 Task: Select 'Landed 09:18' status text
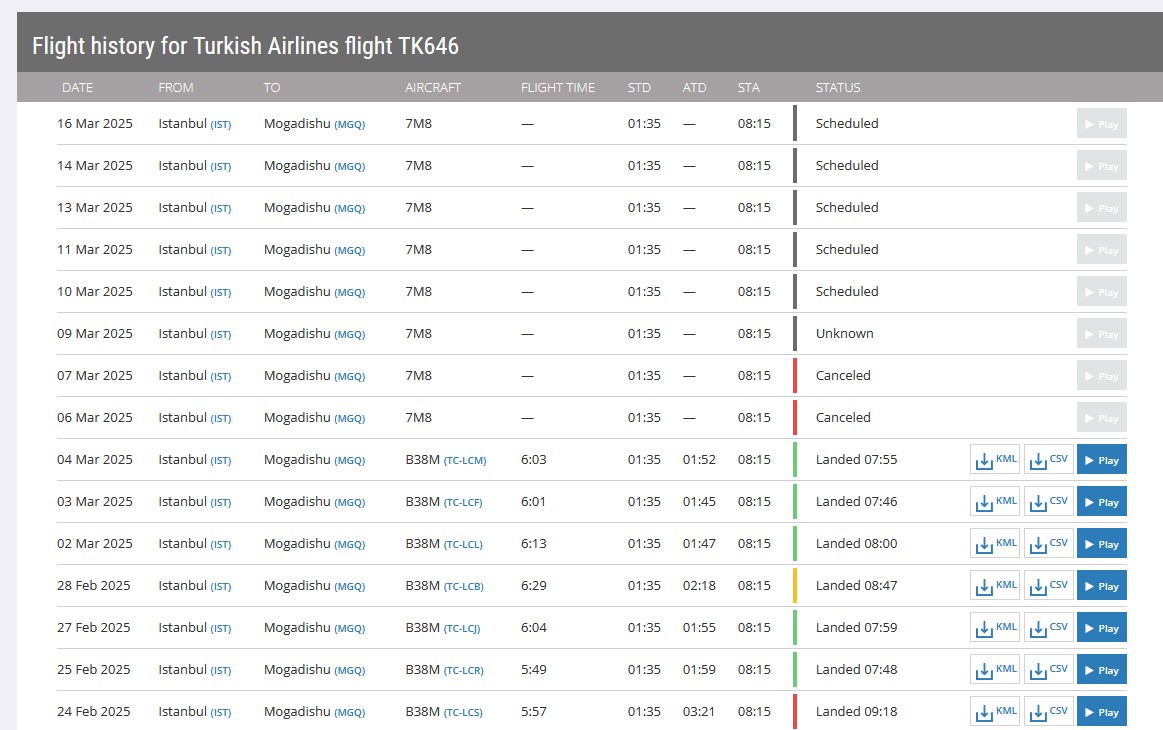[857, 711]
